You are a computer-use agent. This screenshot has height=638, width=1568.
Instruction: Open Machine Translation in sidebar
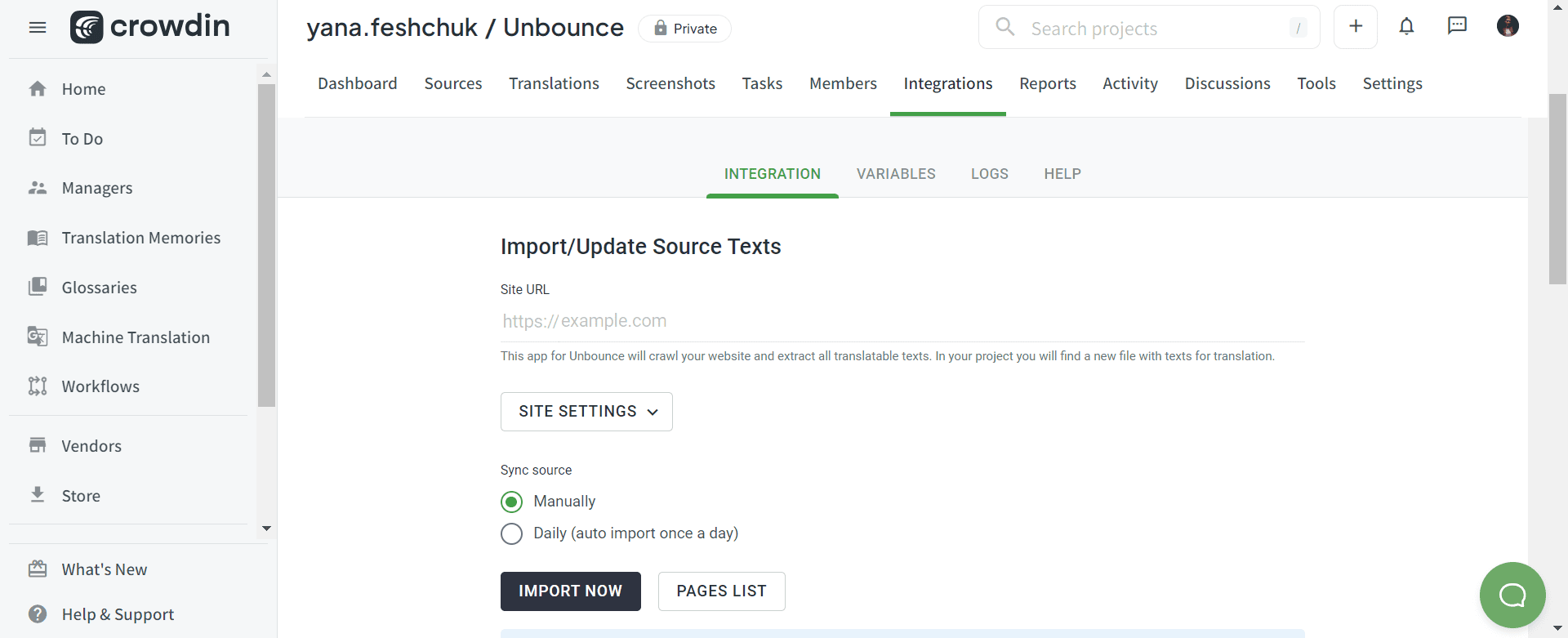click(136, 337)
